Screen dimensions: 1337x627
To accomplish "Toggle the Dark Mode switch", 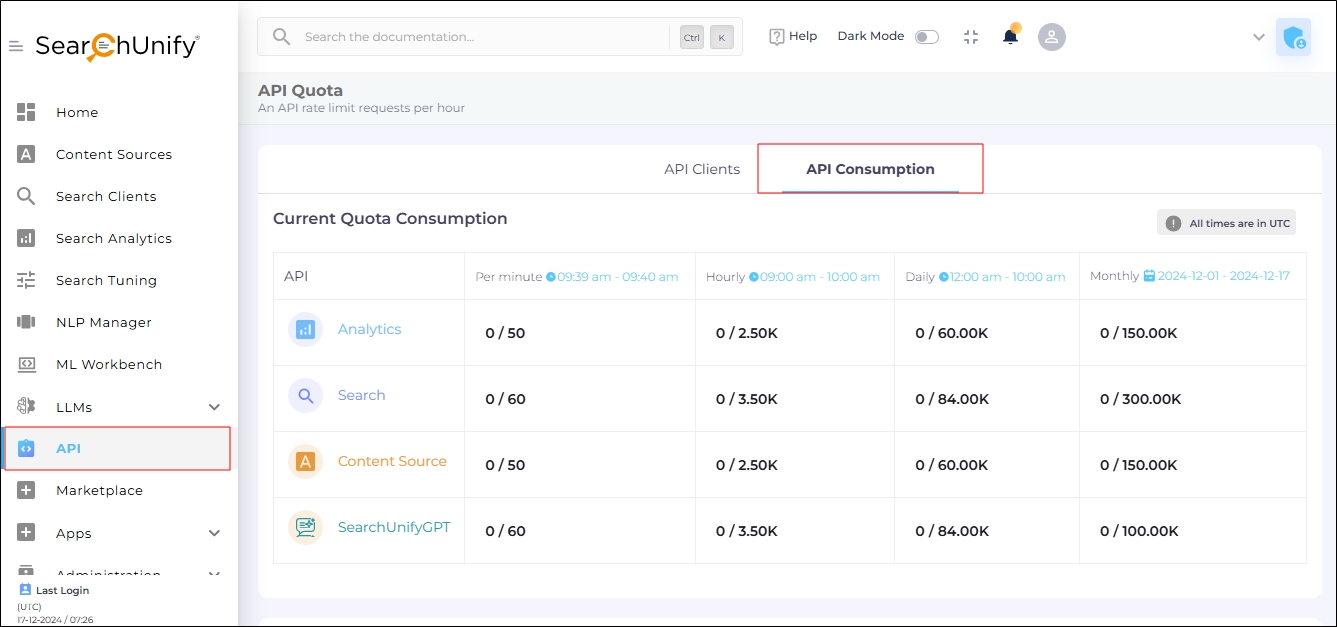I will point(927,37).
